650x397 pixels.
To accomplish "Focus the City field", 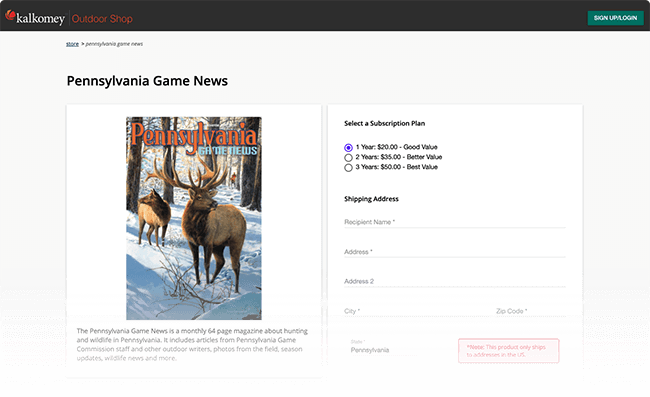I will click(416, 311).
